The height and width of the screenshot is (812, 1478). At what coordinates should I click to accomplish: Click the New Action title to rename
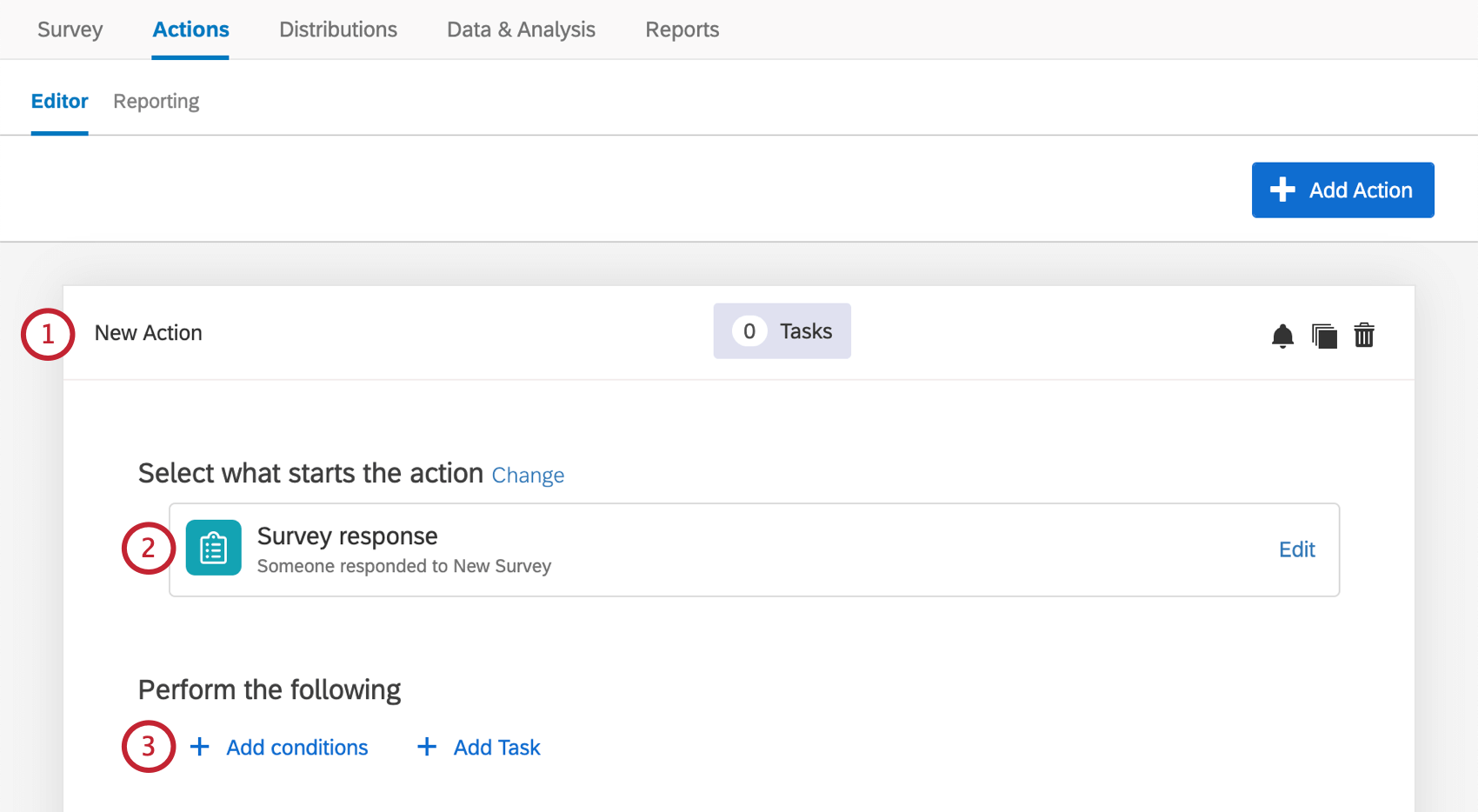coord(149,333)
